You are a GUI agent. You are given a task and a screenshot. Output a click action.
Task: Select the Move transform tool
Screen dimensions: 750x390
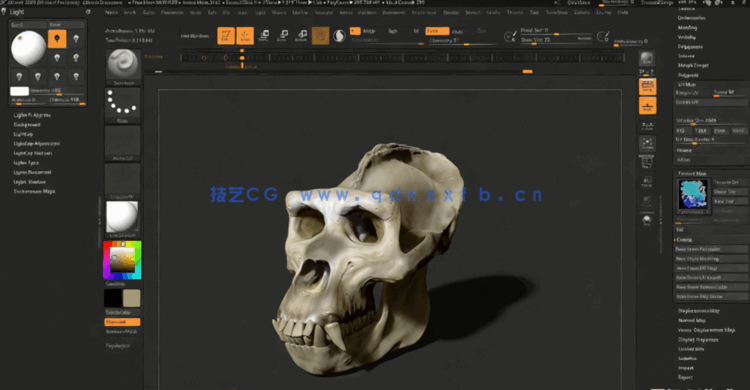pos(264,35)
